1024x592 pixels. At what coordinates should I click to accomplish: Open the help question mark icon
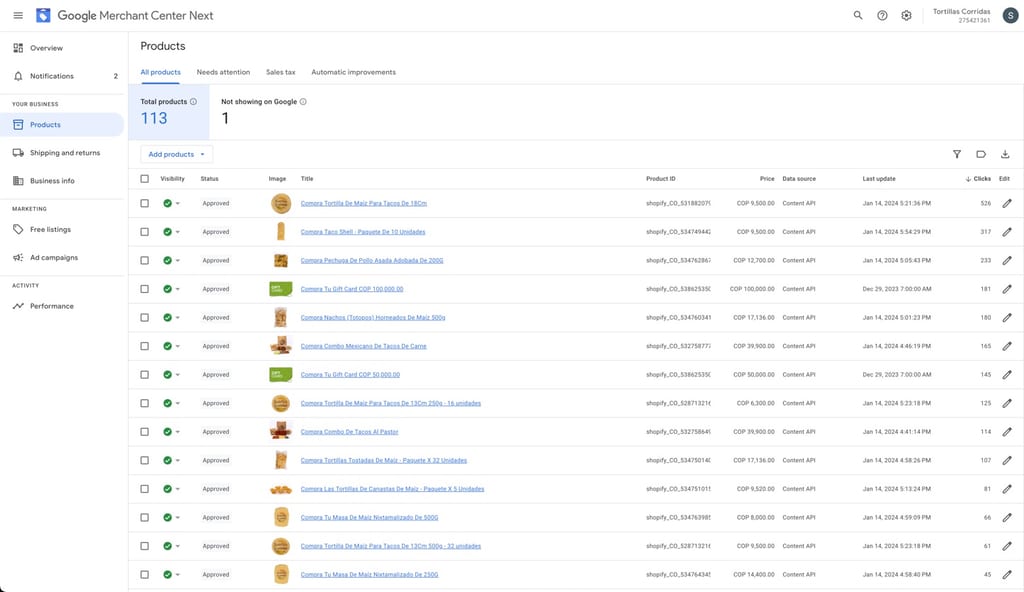click(x=882, y=15)
